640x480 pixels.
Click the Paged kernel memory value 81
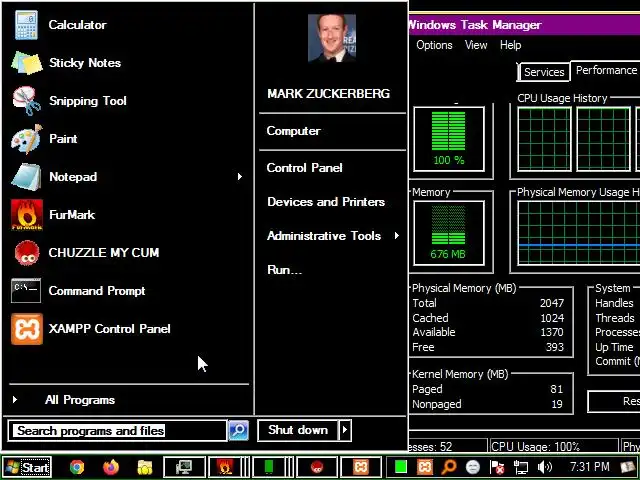pyautogui.click(x=557, y=389)
